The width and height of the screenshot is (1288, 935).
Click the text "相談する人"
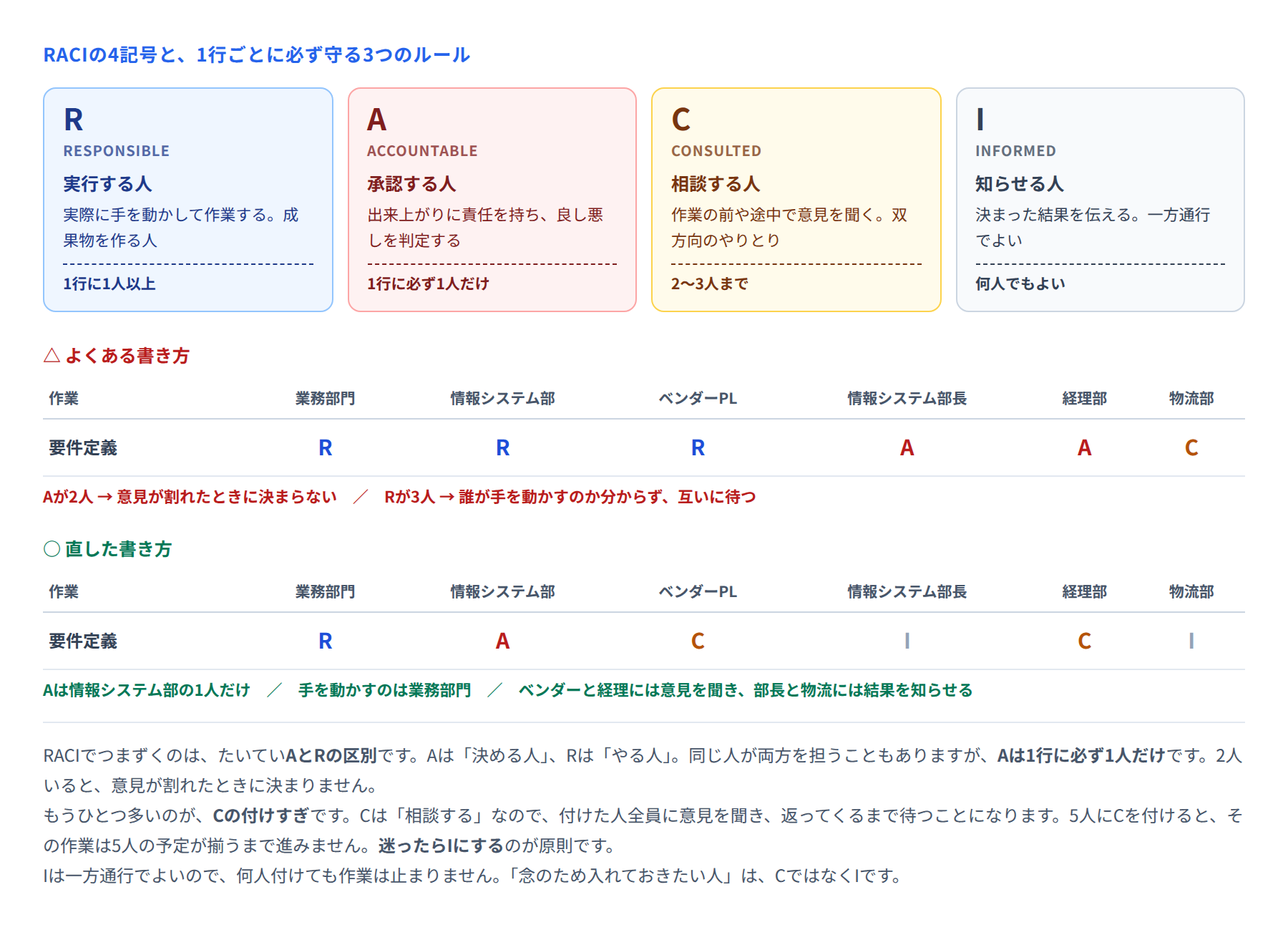point(716,184)
